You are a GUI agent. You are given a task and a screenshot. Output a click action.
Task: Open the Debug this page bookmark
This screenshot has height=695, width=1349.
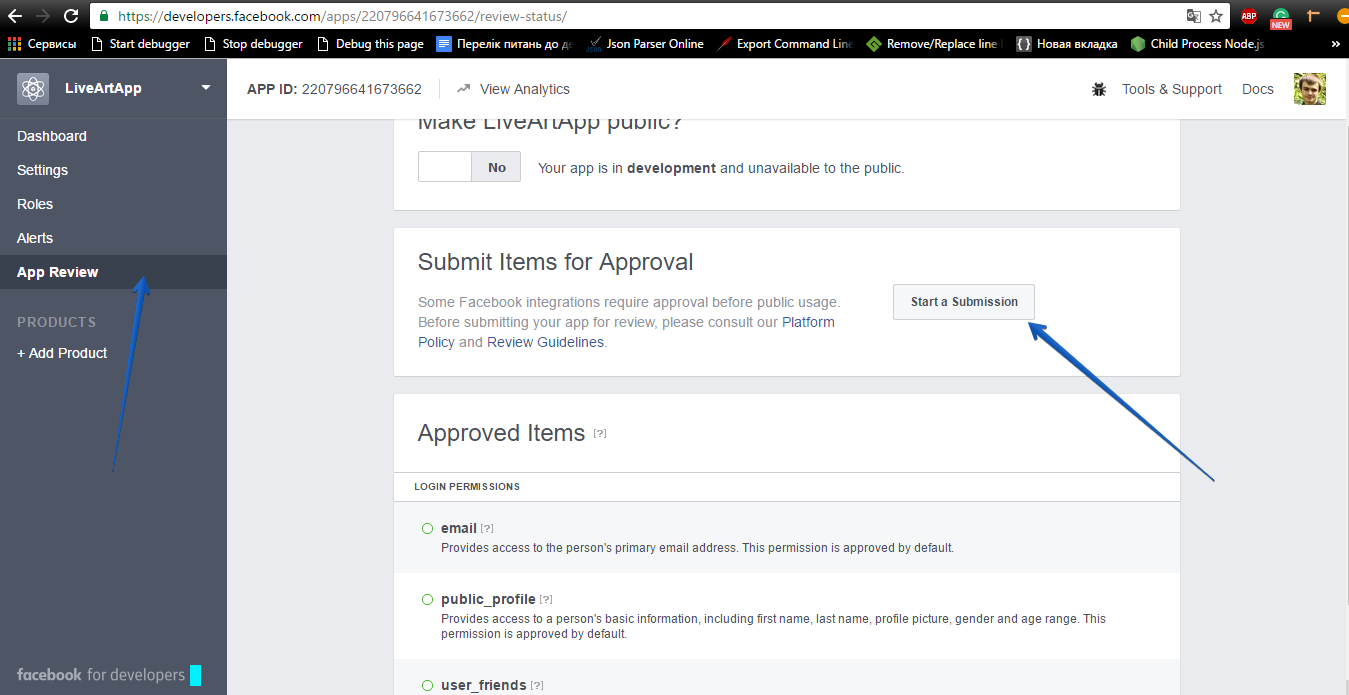(x=370, y=44)
